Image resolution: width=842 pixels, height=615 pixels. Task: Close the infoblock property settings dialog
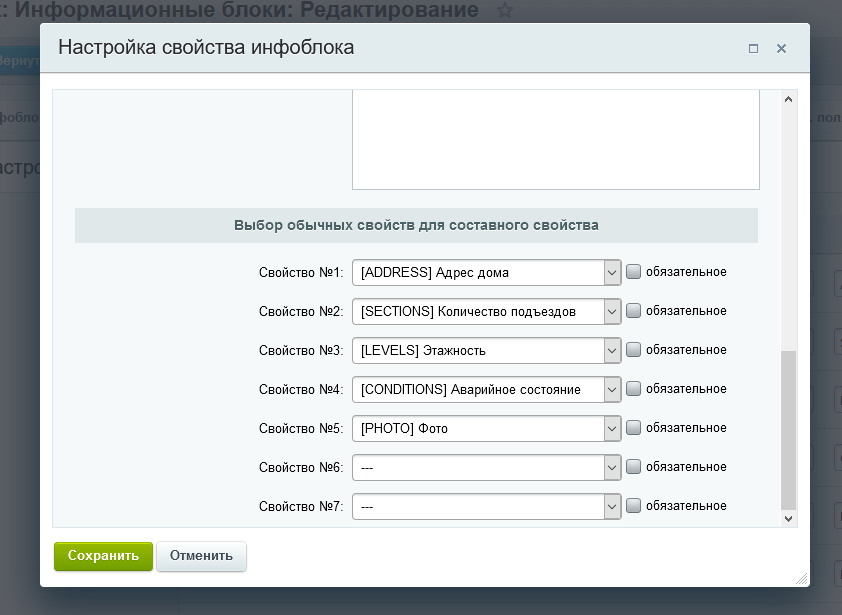[x=781, y=48]
